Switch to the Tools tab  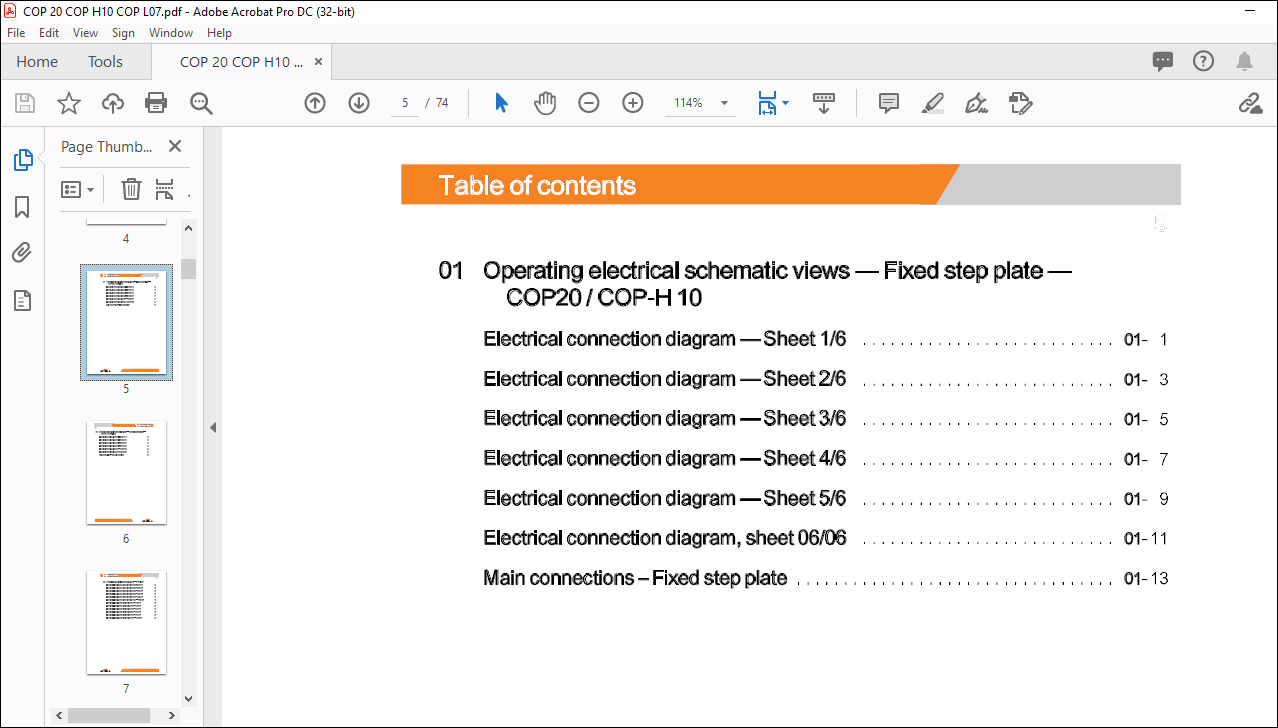105,62
